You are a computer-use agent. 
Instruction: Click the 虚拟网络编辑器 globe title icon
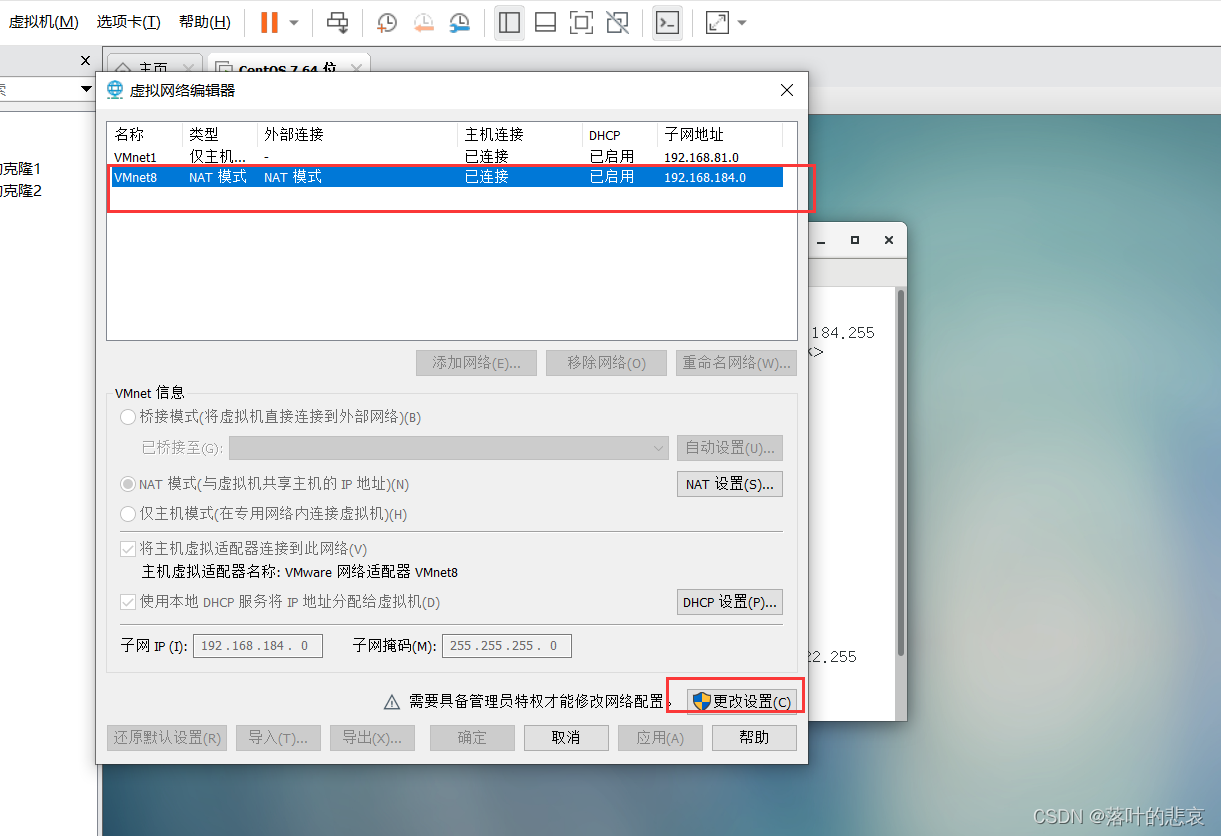tap(115, 90)
